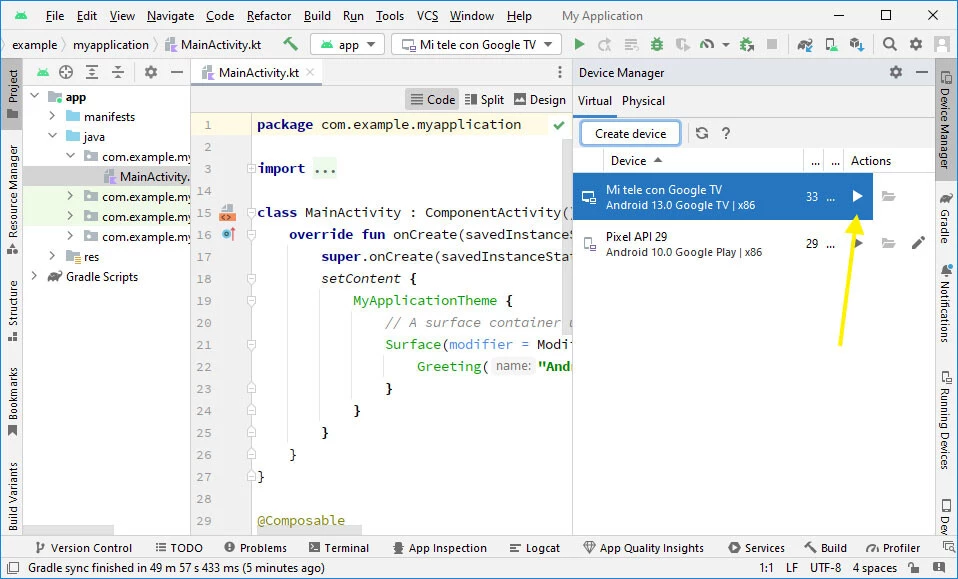Toggle the file read-only lock in the status bar
The height and width of the screenshot is (579, 958).
[x=913, y=567]
